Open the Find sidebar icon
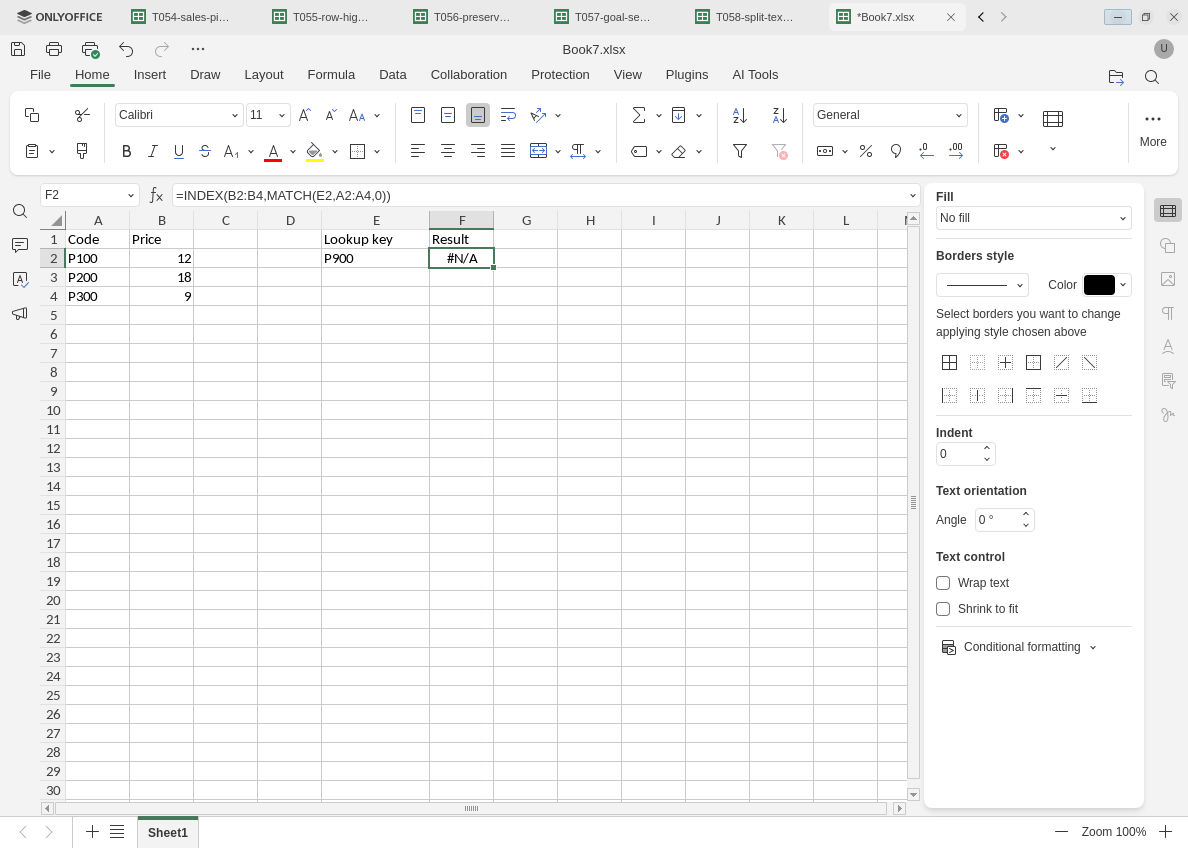Screen dimensions: 1188x848 tap(20, 211)
